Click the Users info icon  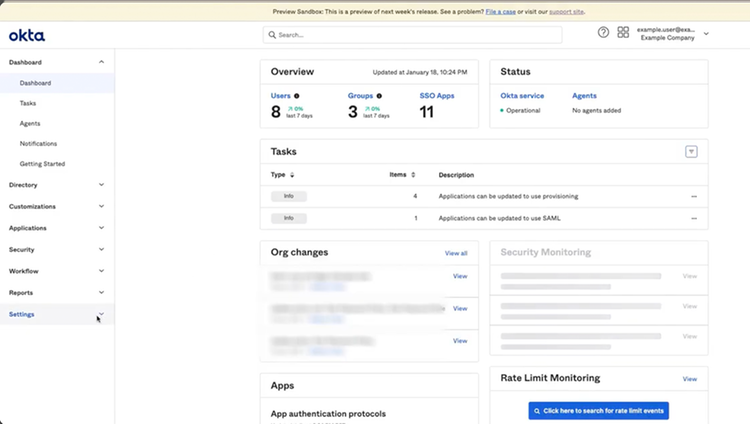297,96
